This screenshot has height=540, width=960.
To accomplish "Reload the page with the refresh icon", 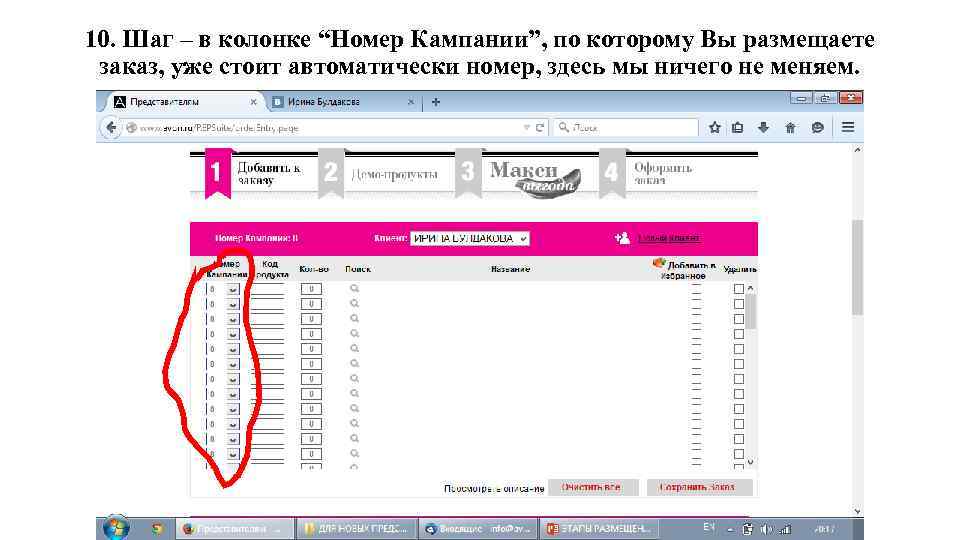I will point(539,127).
